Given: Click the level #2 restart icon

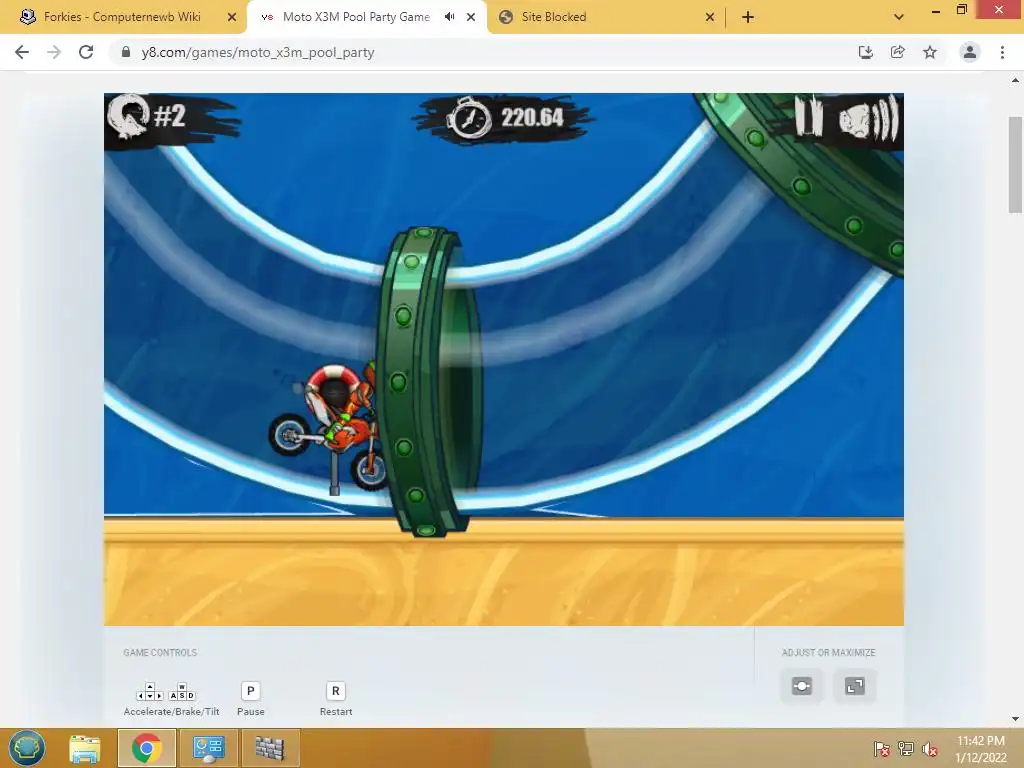Looking at the screenshot, I should click(x=128, y=116).
